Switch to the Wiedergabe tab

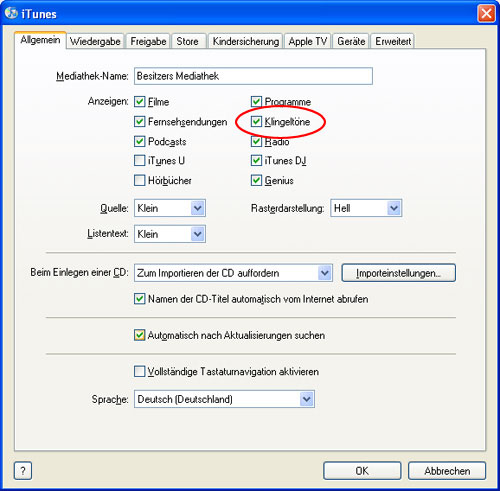[x=95, y=41]
